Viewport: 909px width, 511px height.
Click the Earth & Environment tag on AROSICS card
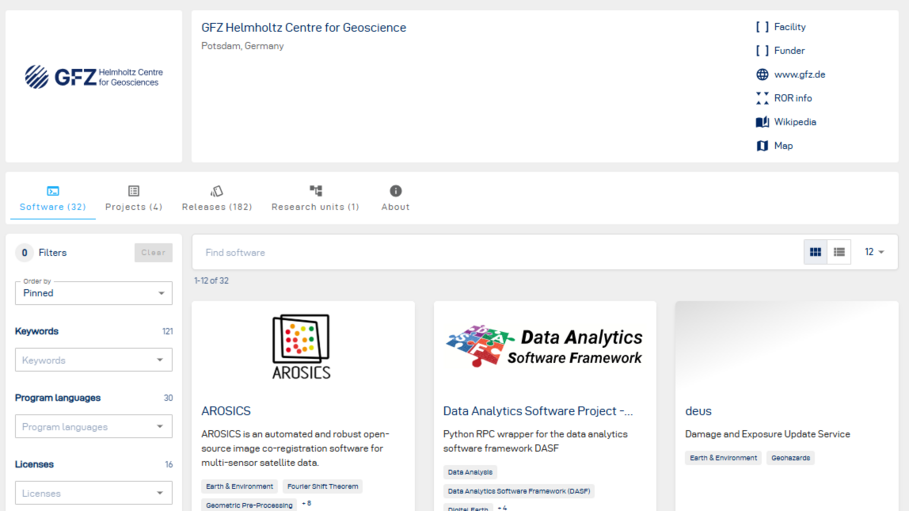[x=239, y=487]
